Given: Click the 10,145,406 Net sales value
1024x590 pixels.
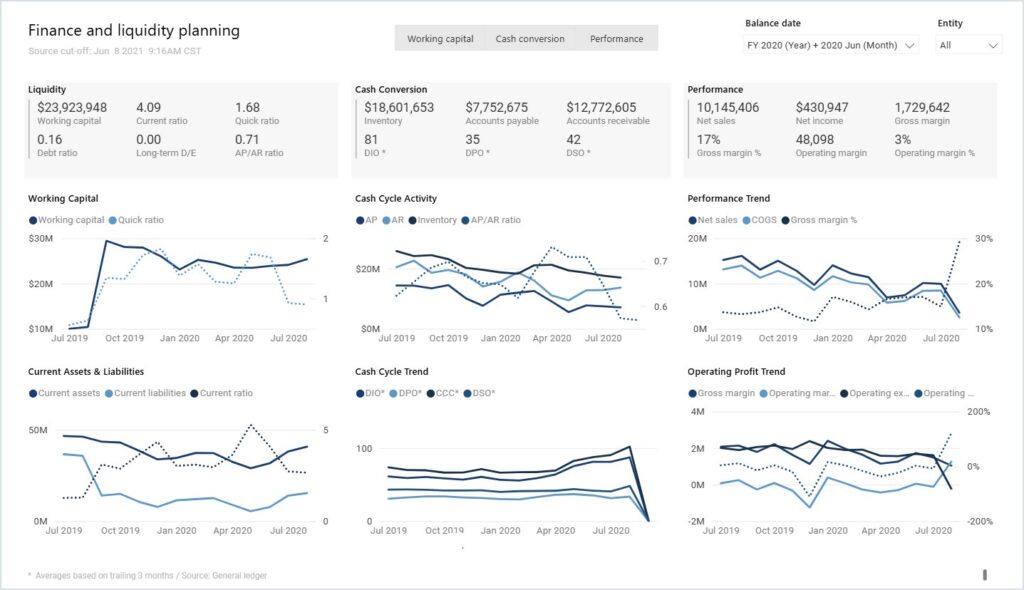Looking at the screenshot, I should [x=728, y=108].
